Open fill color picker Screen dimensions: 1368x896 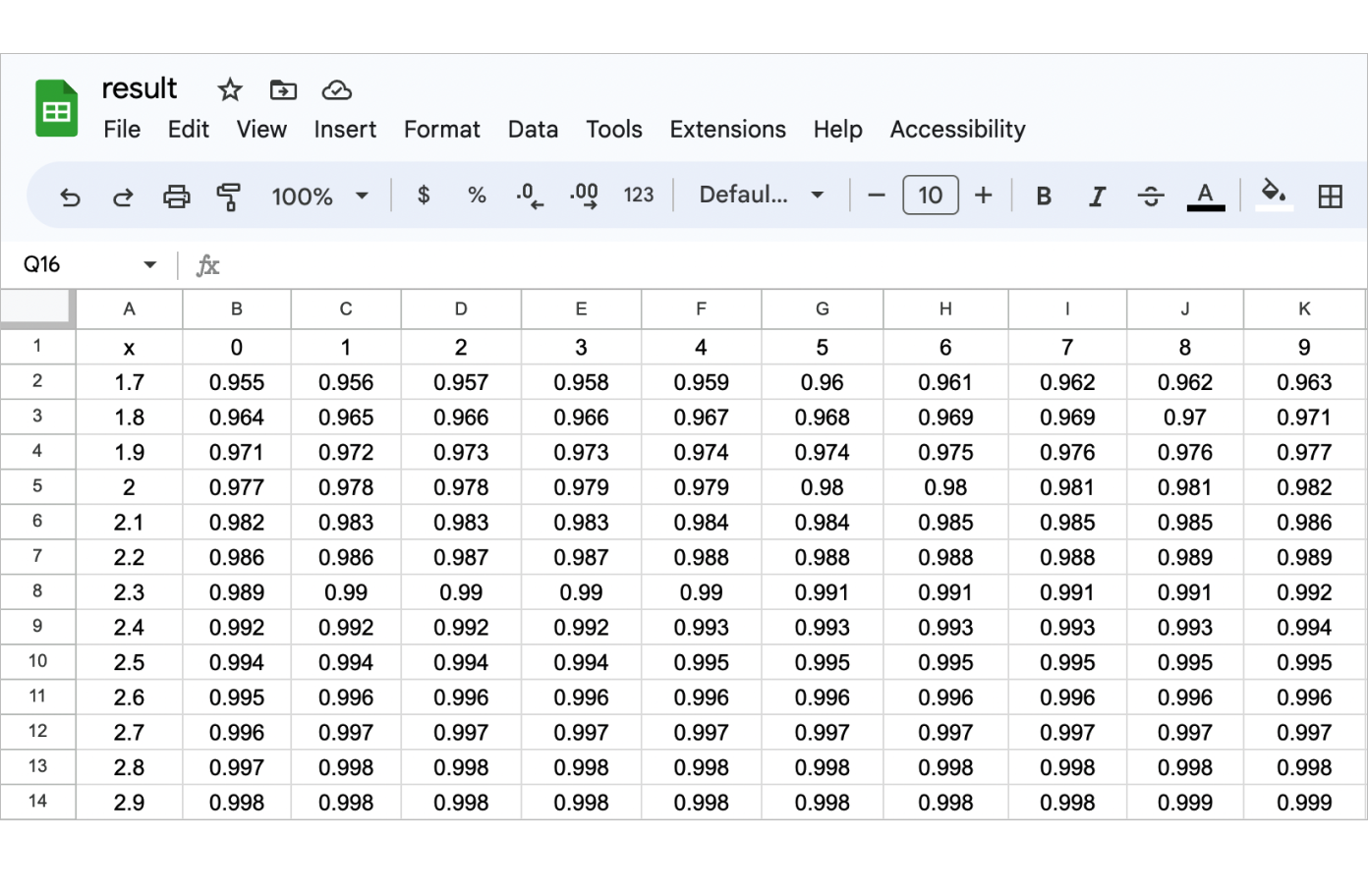(x=1274, y=195)
